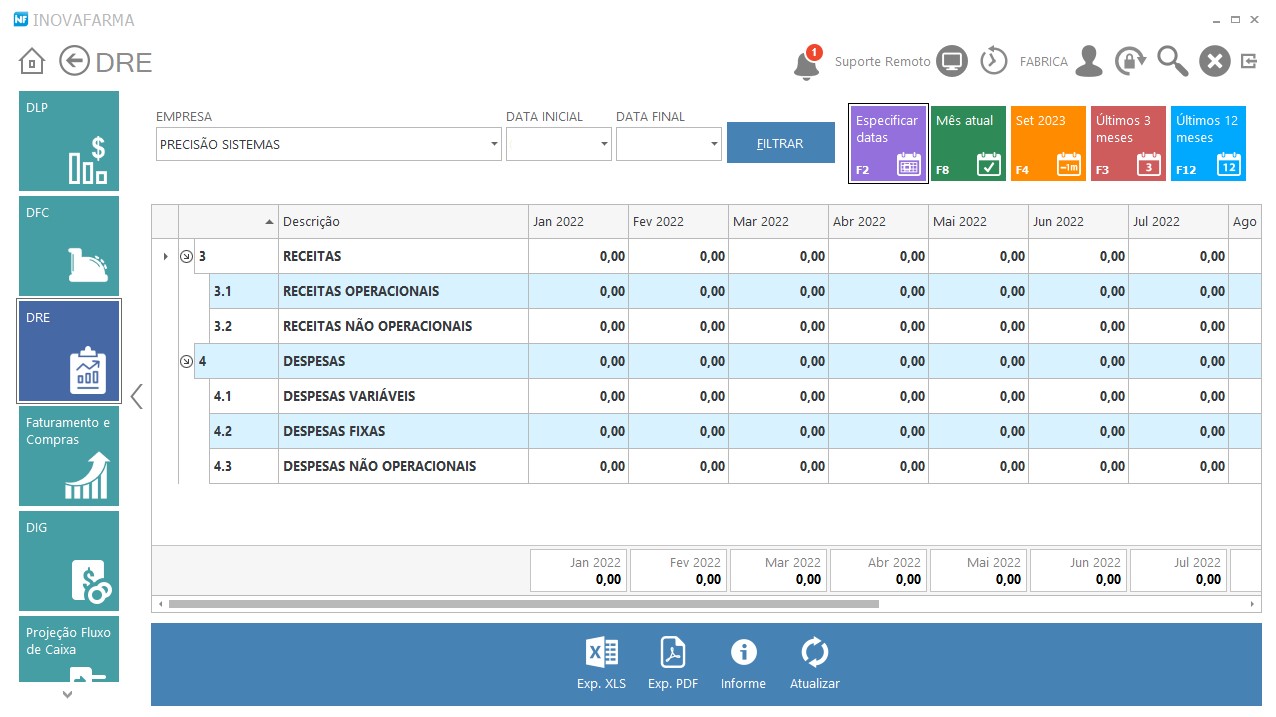The width and height of the screenshot is (1276, 717).
Task: Switch to the DFC sidebar module
Action: [x=69, y=246]
